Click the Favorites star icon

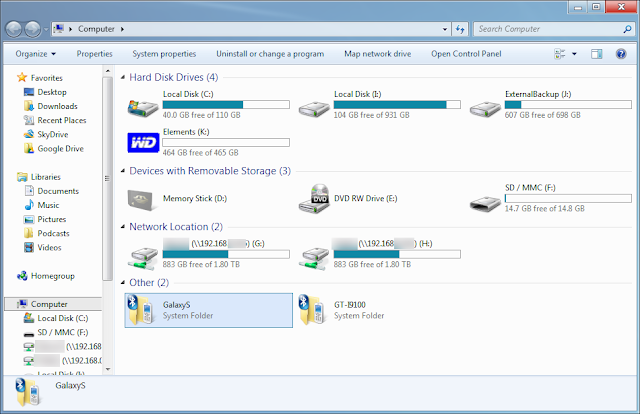pyautogui.click(x=22, y=78)
